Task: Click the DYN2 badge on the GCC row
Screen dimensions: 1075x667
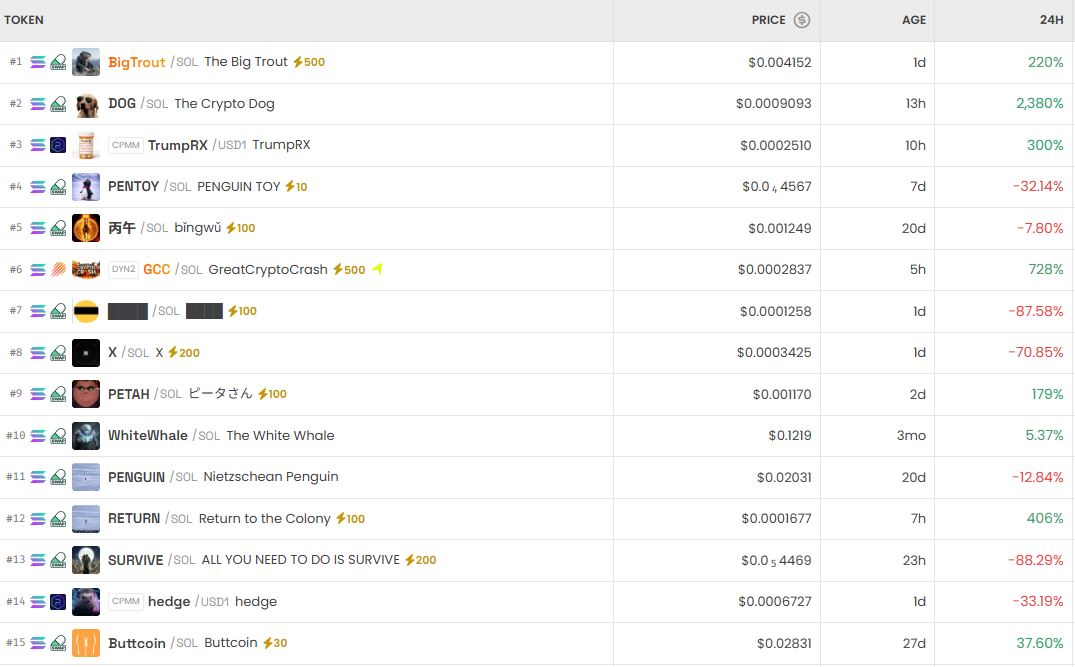Action: (123, 269)
